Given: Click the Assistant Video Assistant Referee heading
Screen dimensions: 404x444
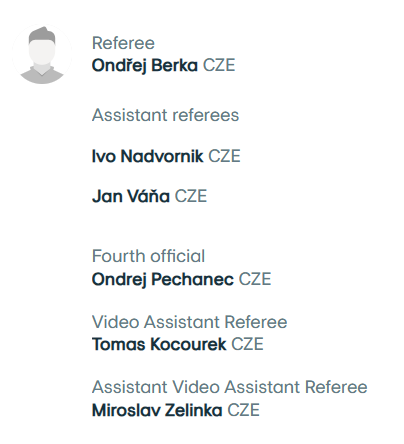Looking at the screenshot, I should click(x=230, y=387).
